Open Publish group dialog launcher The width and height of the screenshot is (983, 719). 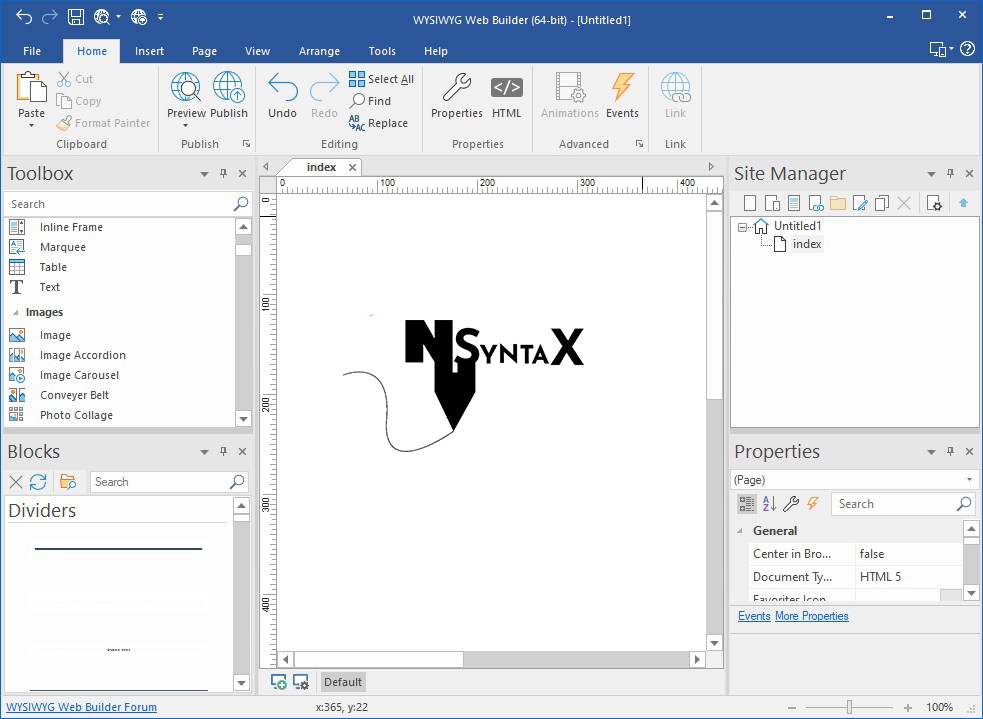246,144
